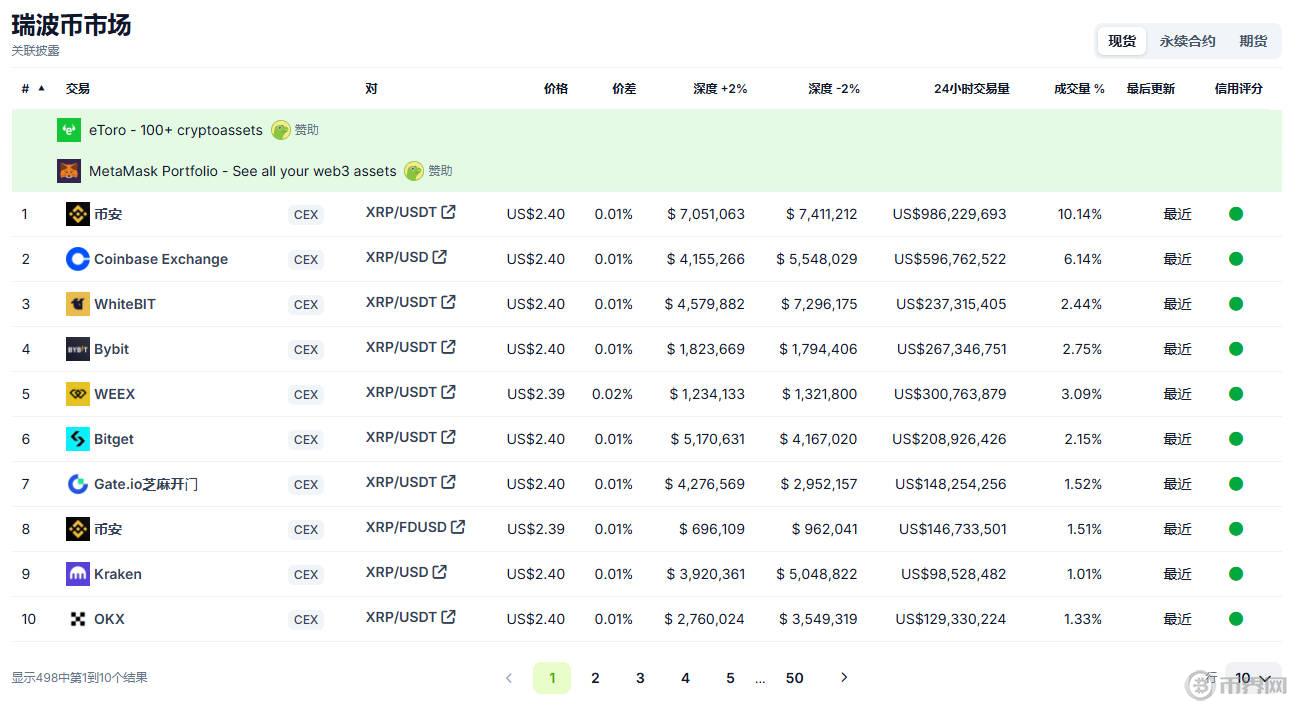This screenshot has width=1298, height=713.
Task: Toggle the sort order on the # column
Action: pyautogui.click(x=30, y=88)
